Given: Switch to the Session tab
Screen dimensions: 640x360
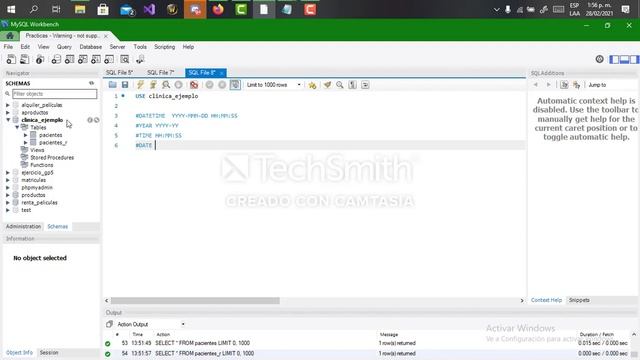Looking at the screenshot, I should [x=49, y=353].
